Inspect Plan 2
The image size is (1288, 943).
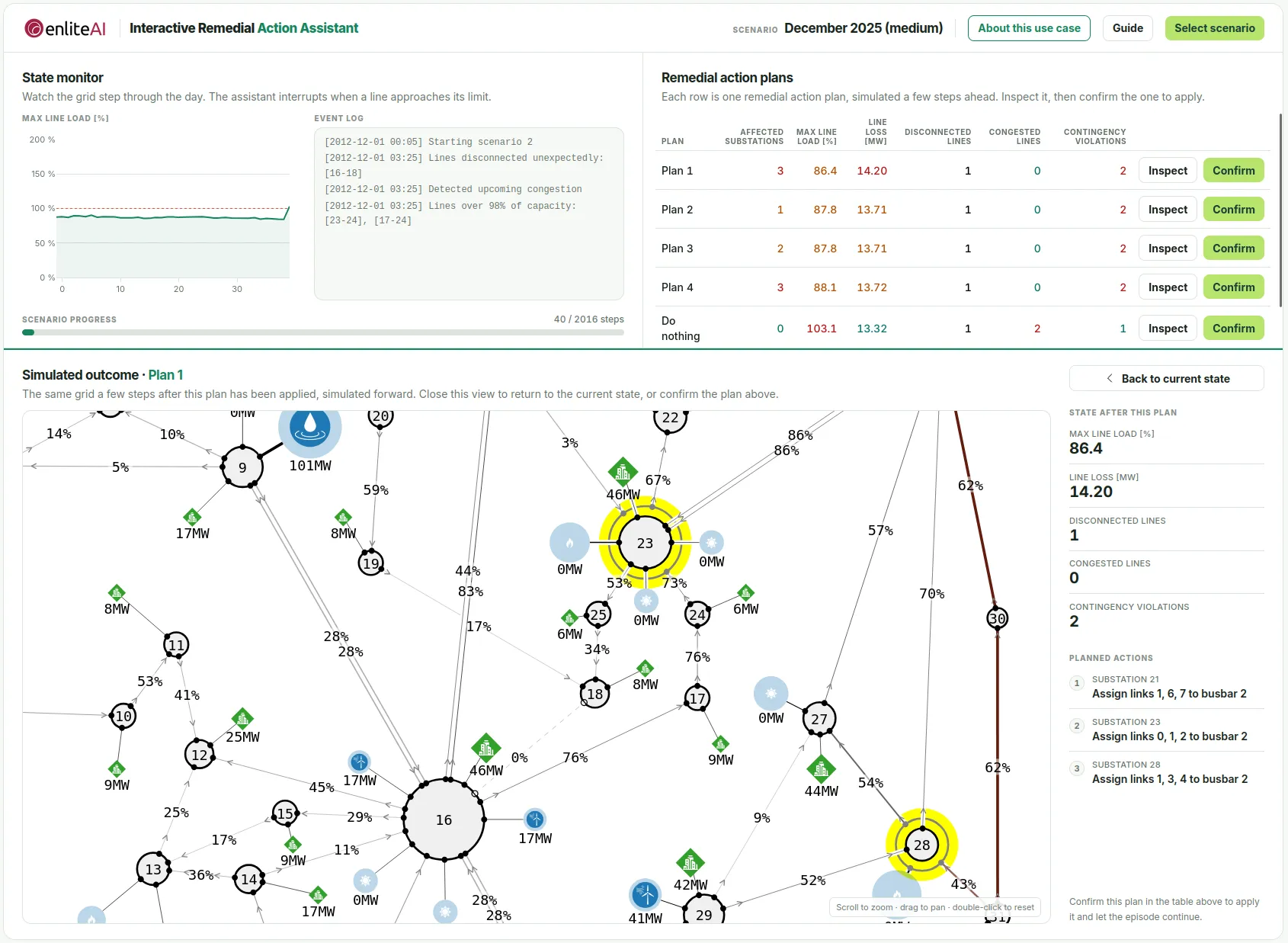(x=1168, y=210)
